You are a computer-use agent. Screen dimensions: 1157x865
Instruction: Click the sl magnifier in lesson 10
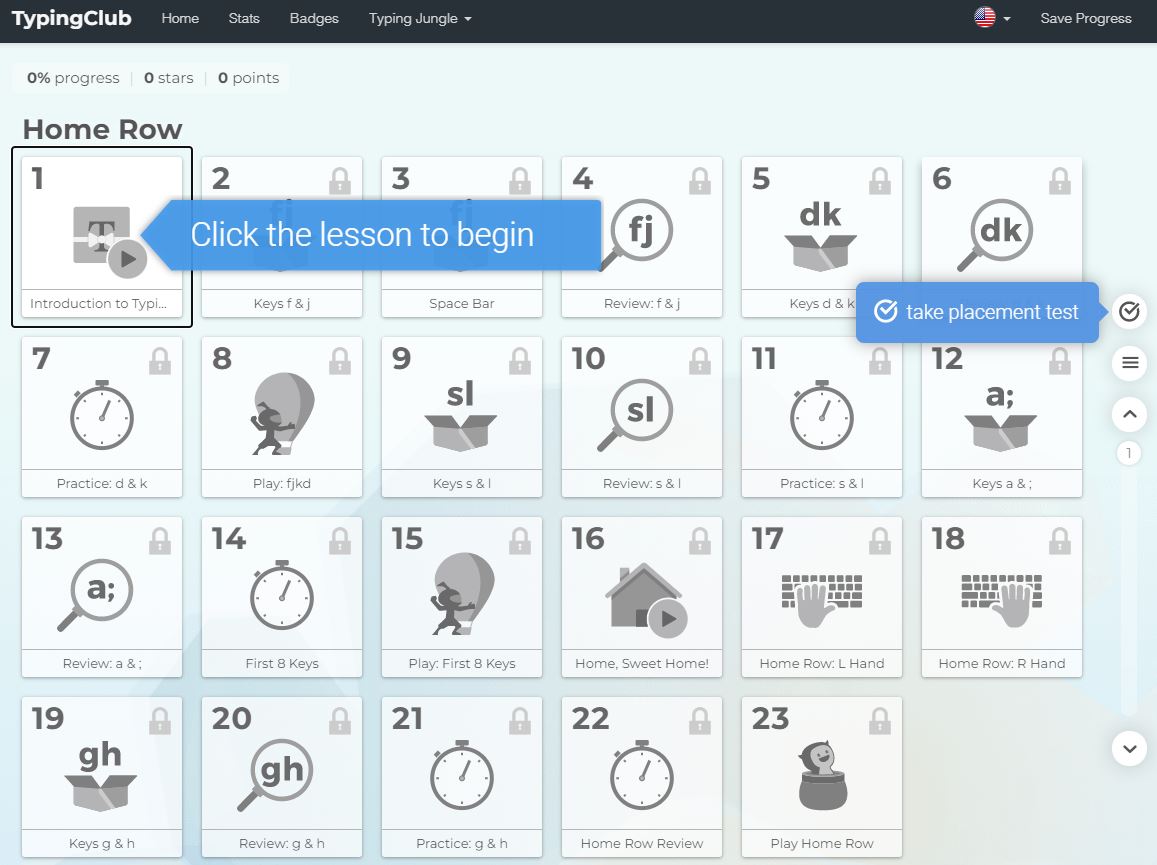635,415
